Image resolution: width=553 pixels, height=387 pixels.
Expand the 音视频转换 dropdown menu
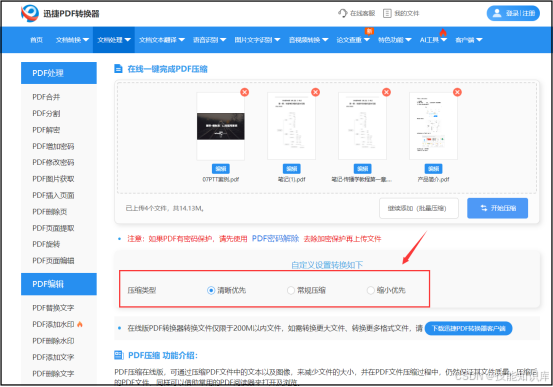point(309,40)
